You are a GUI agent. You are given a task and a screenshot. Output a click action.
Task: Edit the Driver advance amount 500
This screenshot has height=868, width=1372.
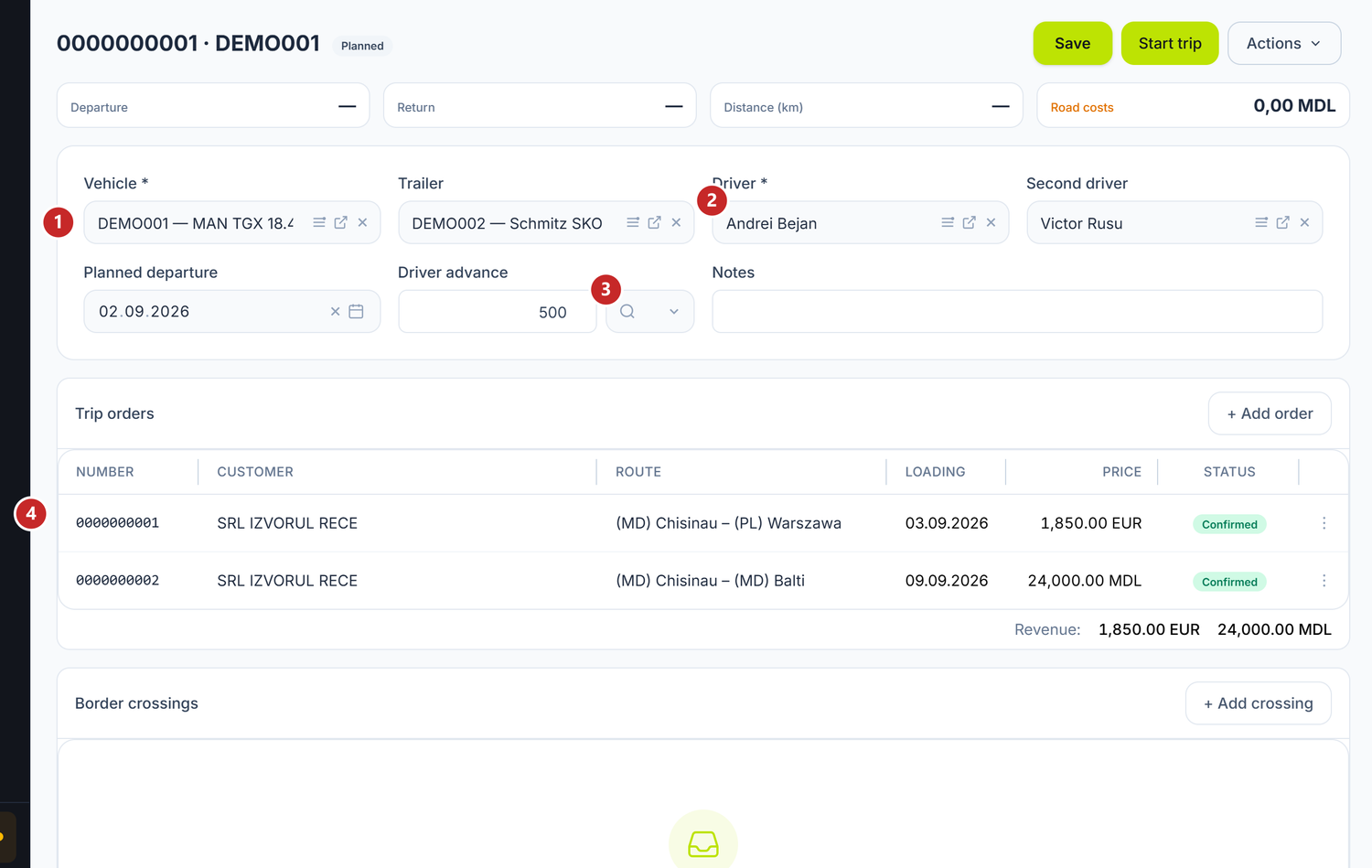[498, 312]
